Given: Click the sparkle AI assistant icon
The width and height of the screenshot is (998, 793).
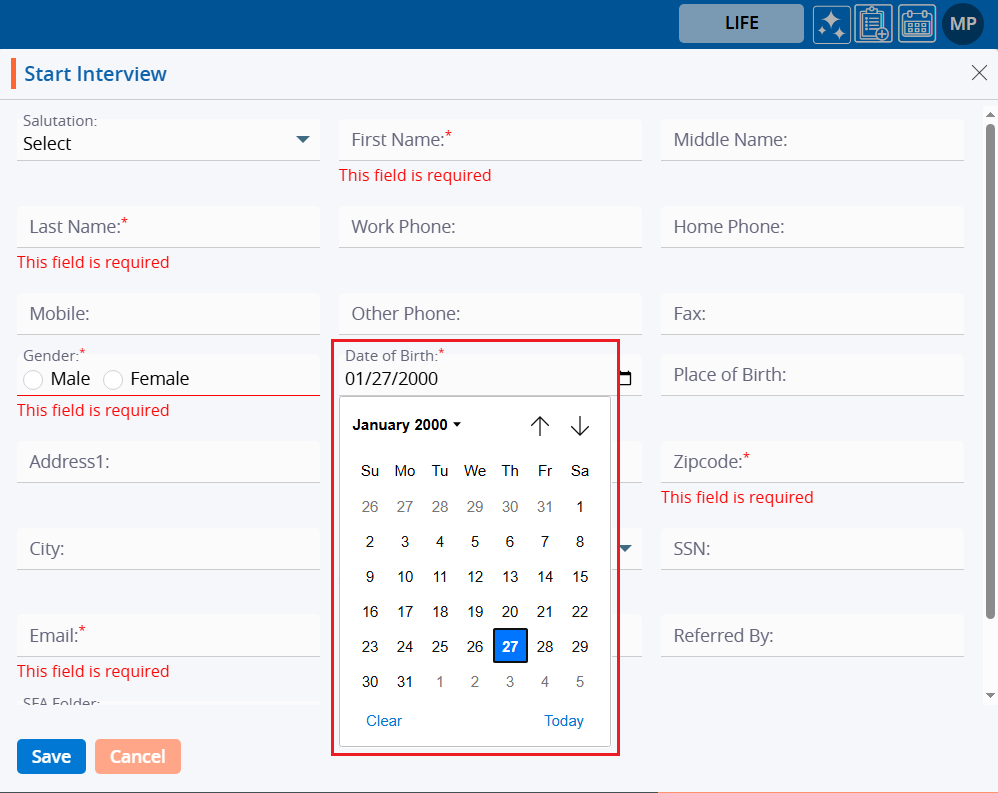Looking at the screenshot, I should tap(831, 24).
